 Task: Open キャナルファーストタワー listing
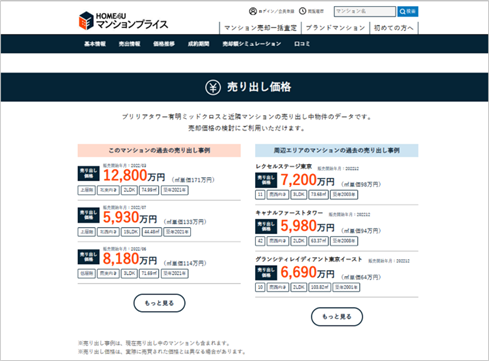tap(289, 213)
